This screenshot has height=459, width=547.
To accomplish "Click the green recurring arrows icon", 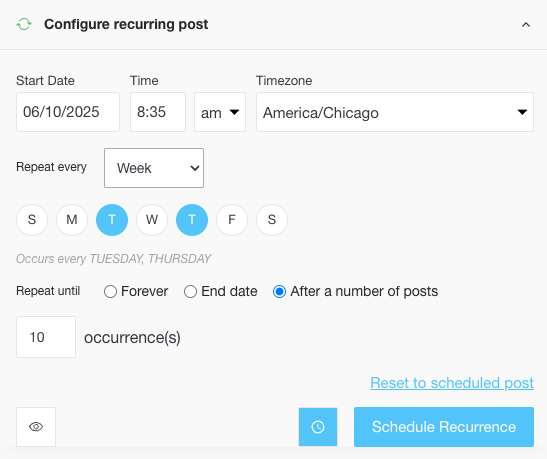I will pyautogui.click(x=24, y=24).
